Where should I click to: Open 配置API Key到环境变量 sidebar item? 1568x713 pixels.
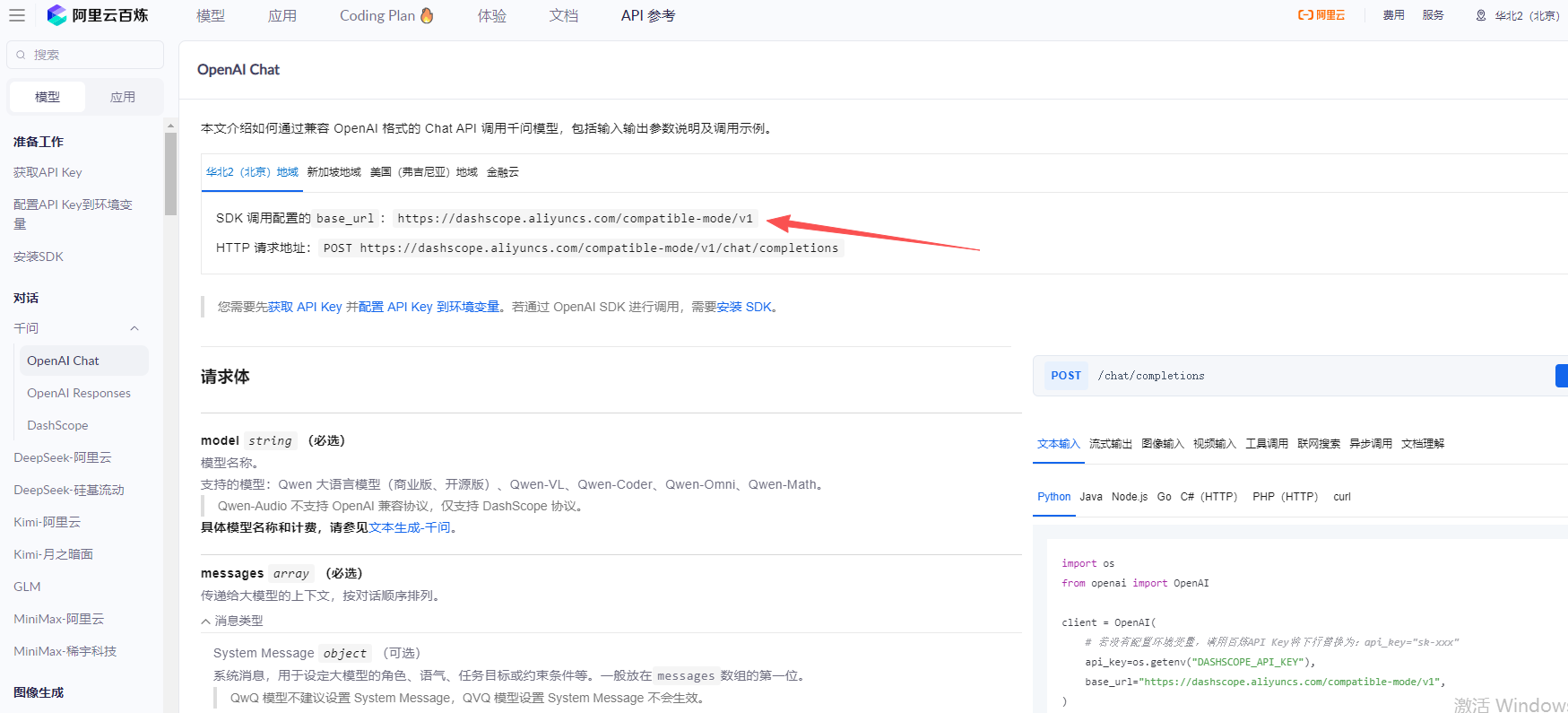(x=74, y=214)
